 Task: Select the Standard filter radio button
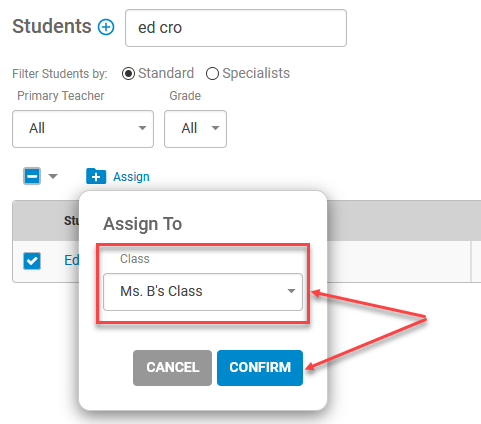[x=128, y=74]
